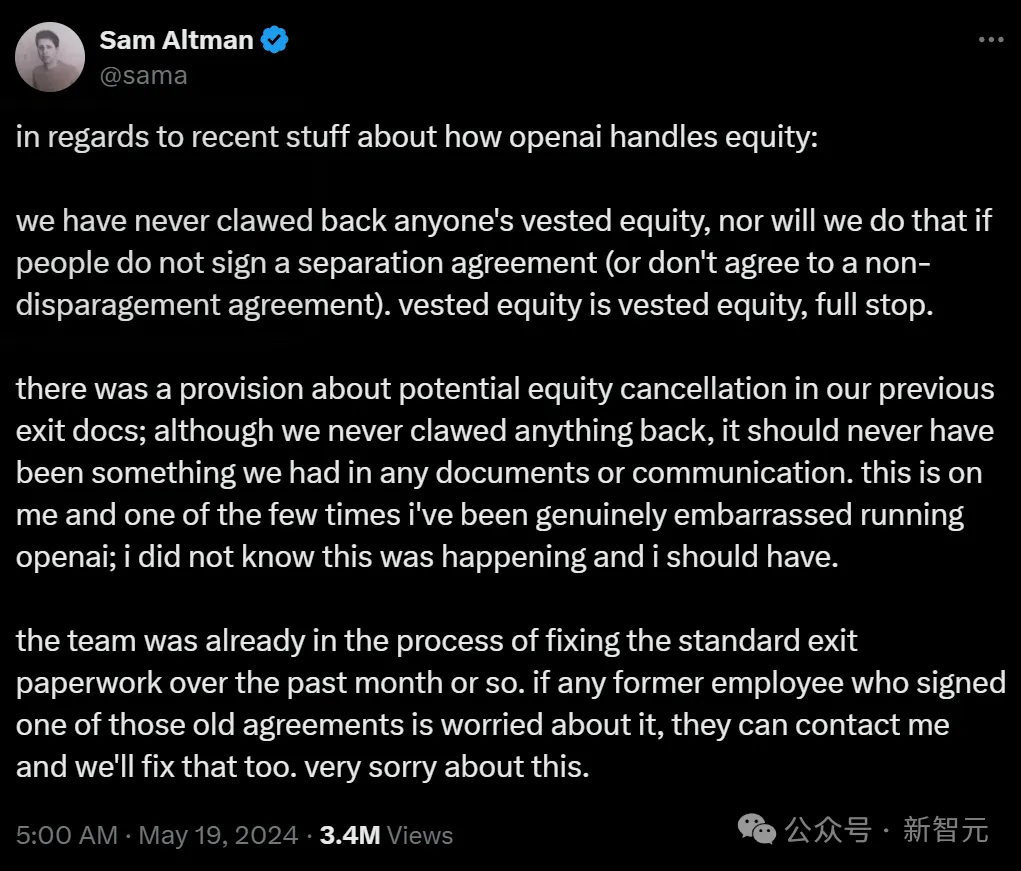Click the WeChat logo watermark

click(757, 829)
